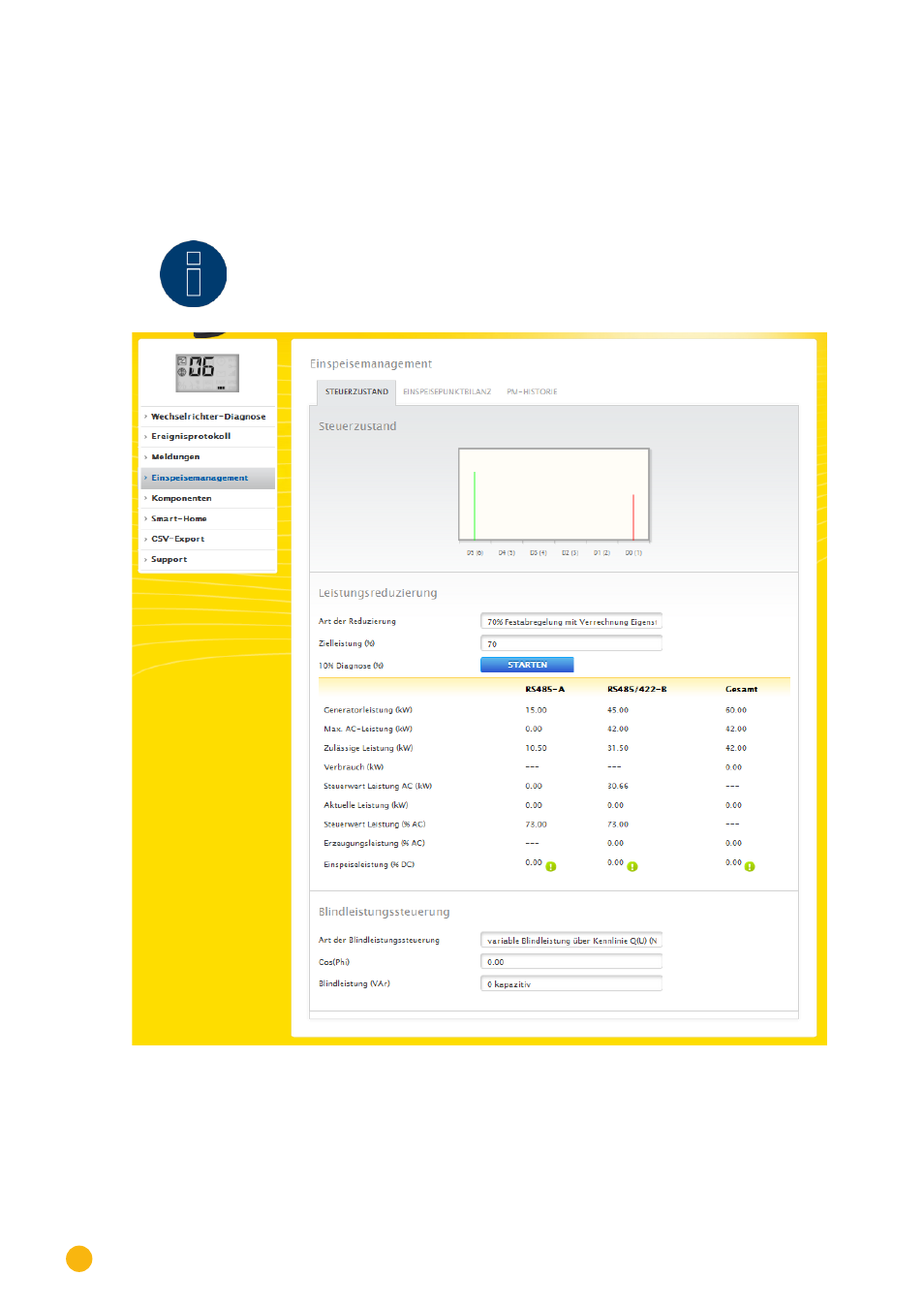
Task: Click warning icon in Gesamt Einspeiseleistung cell
Action: [750, 866]
